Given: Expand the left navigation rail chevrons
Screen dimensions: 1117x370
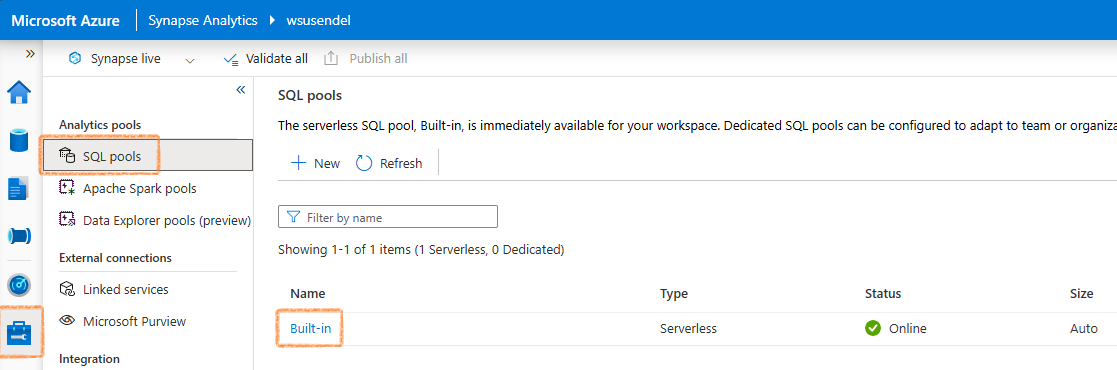Looking at the screenshot, I should (x=30, y=53).
